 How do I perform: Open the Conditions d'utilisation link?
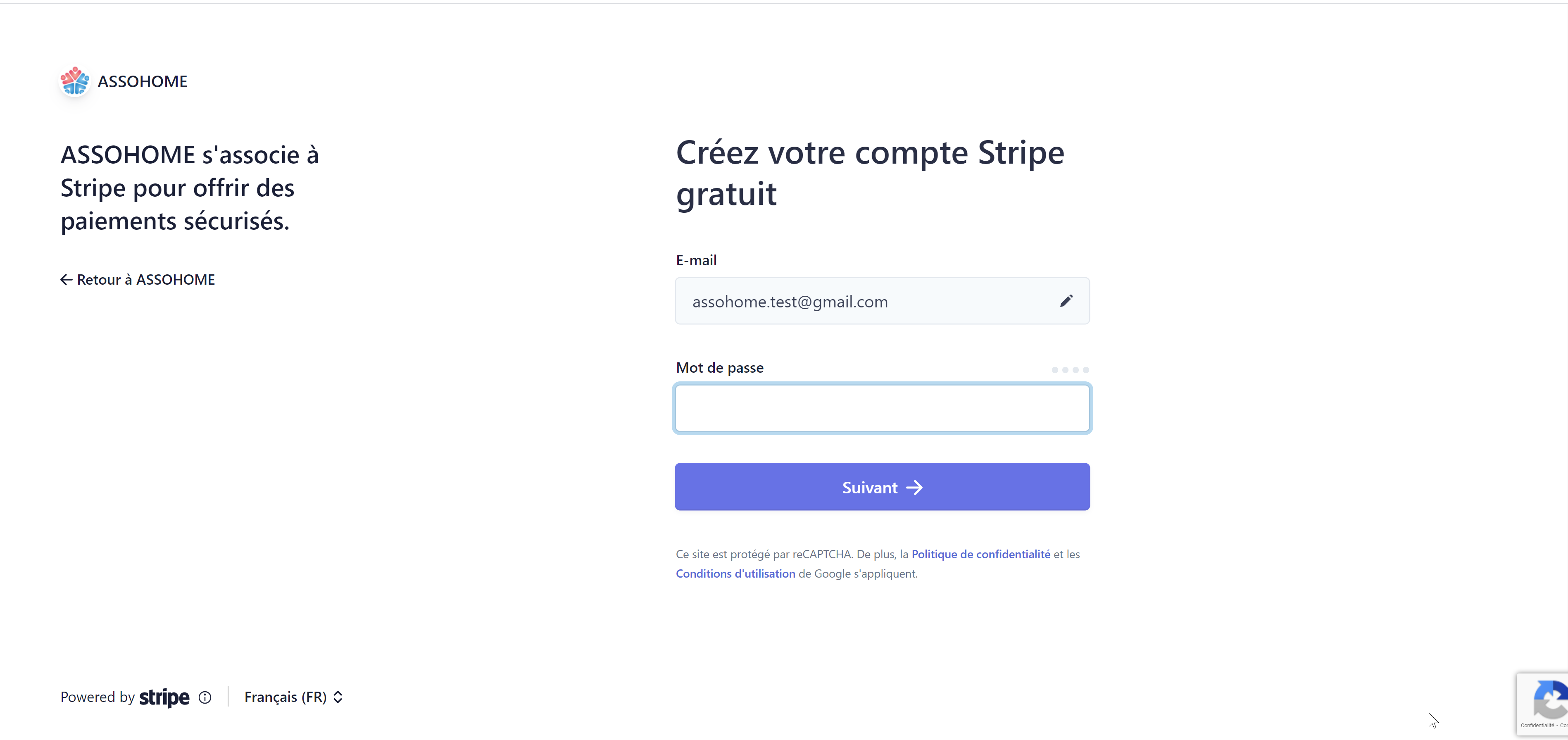coord(735,574)
